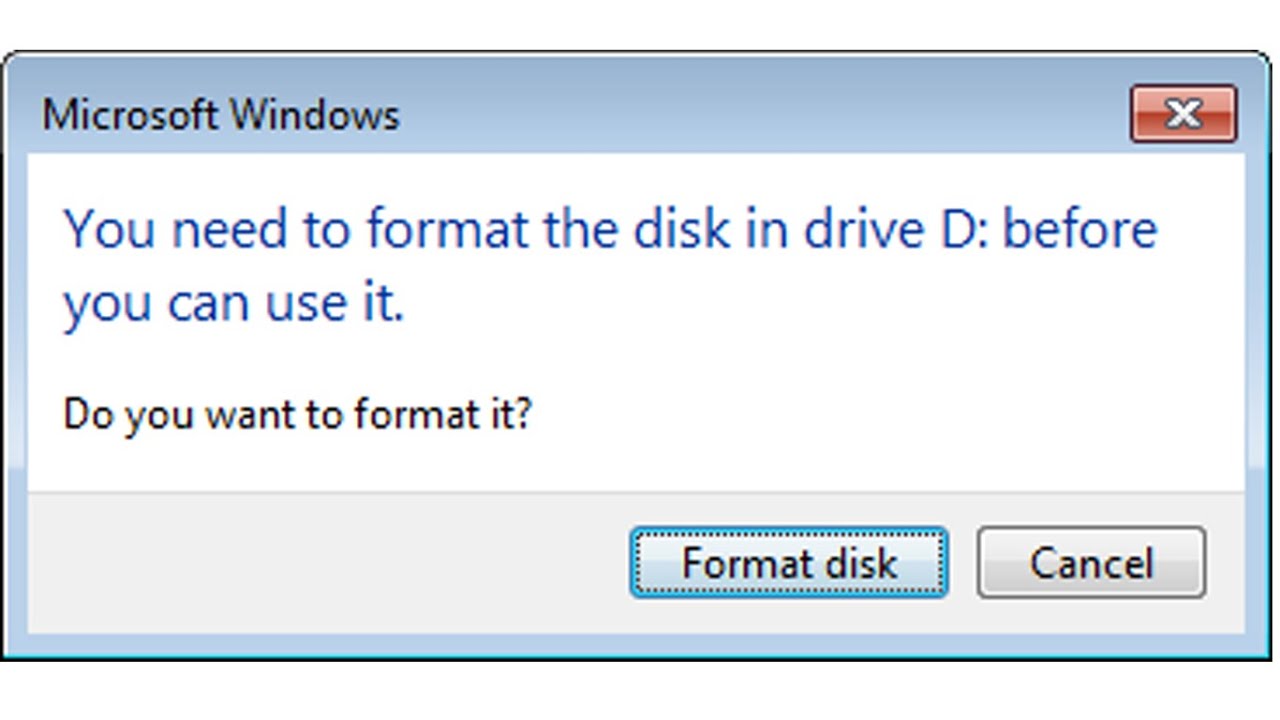The image size is (1280, 720).
Task: Click the word 'Microsoft' in title bar
Action: coord(129,115)
